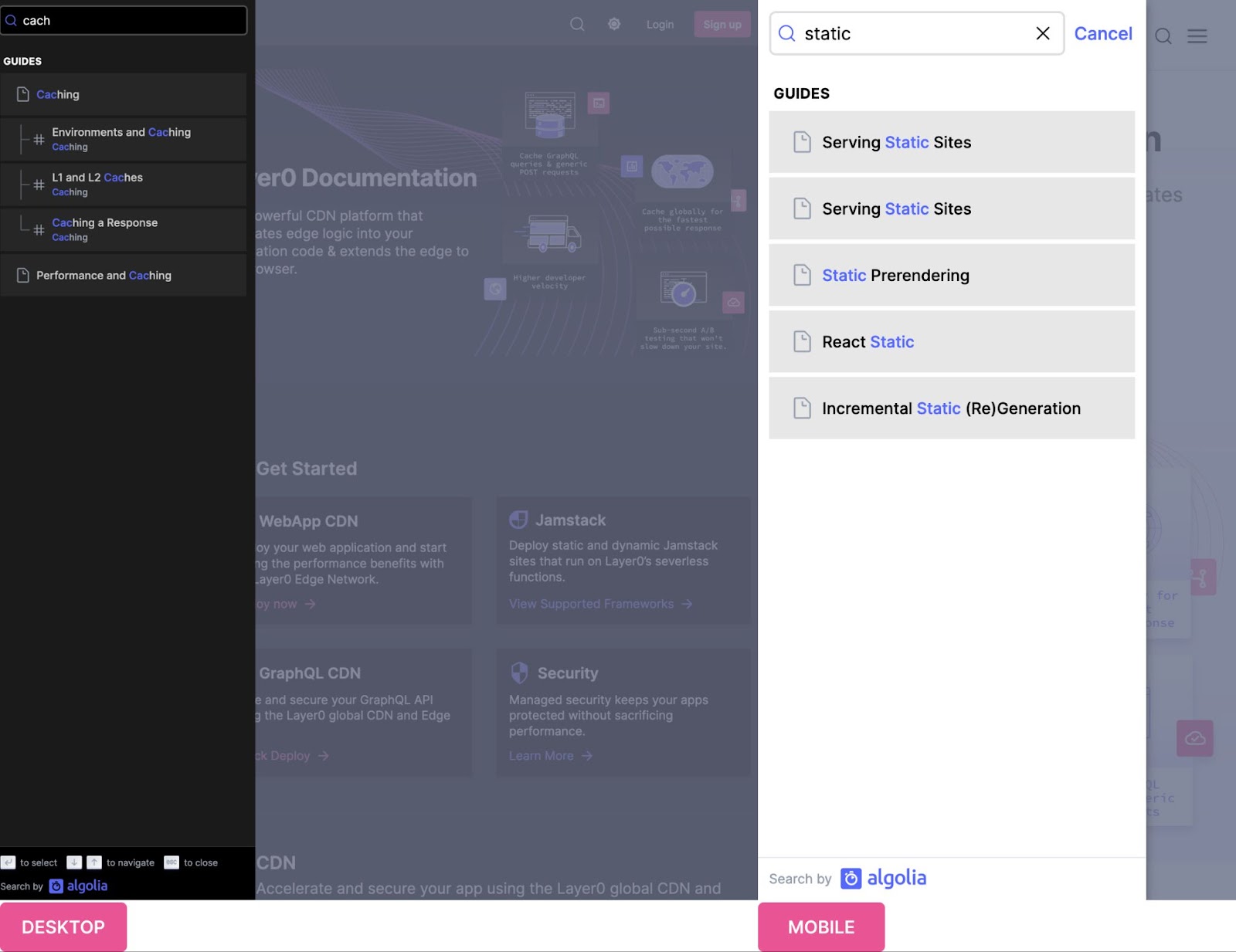Click the 'Learn More' Security link

coord(550,756)
